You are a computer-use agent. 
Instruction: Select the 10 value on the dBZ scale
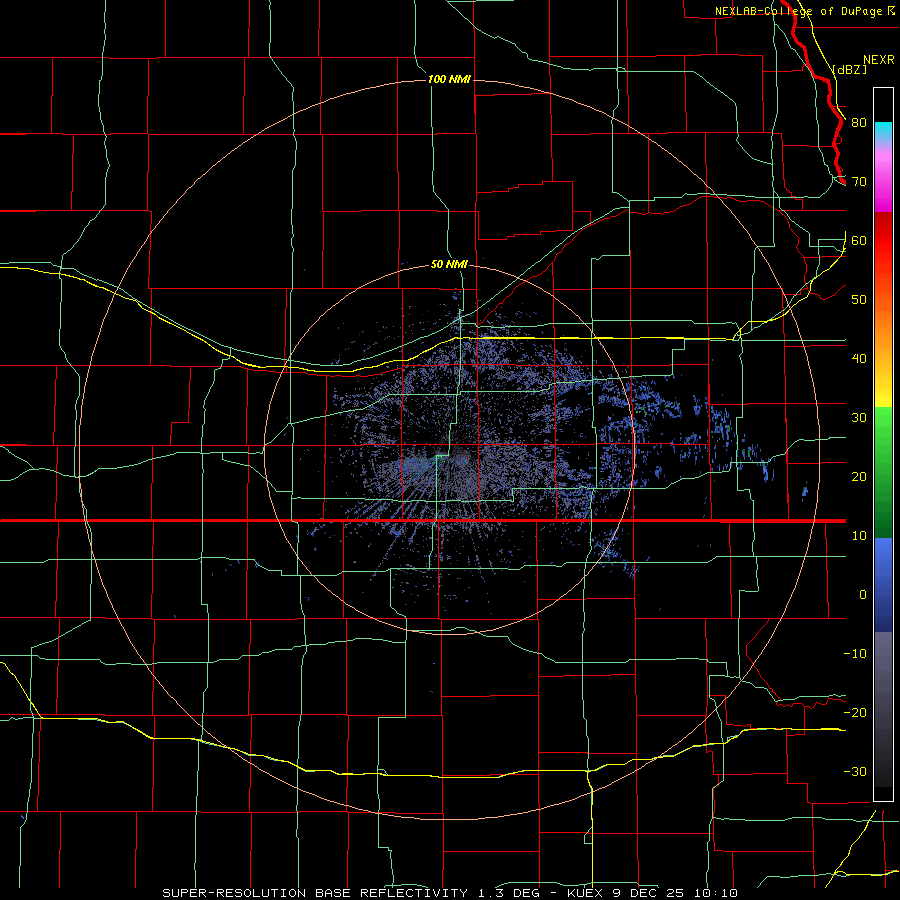[x=859, y=536]
